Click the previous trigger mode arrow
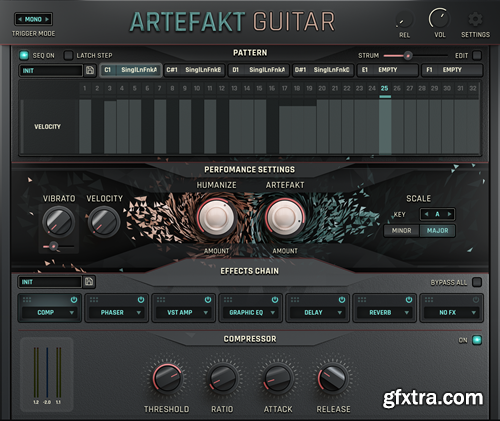This screenshot has width=500, height=421. coord(20,19)
